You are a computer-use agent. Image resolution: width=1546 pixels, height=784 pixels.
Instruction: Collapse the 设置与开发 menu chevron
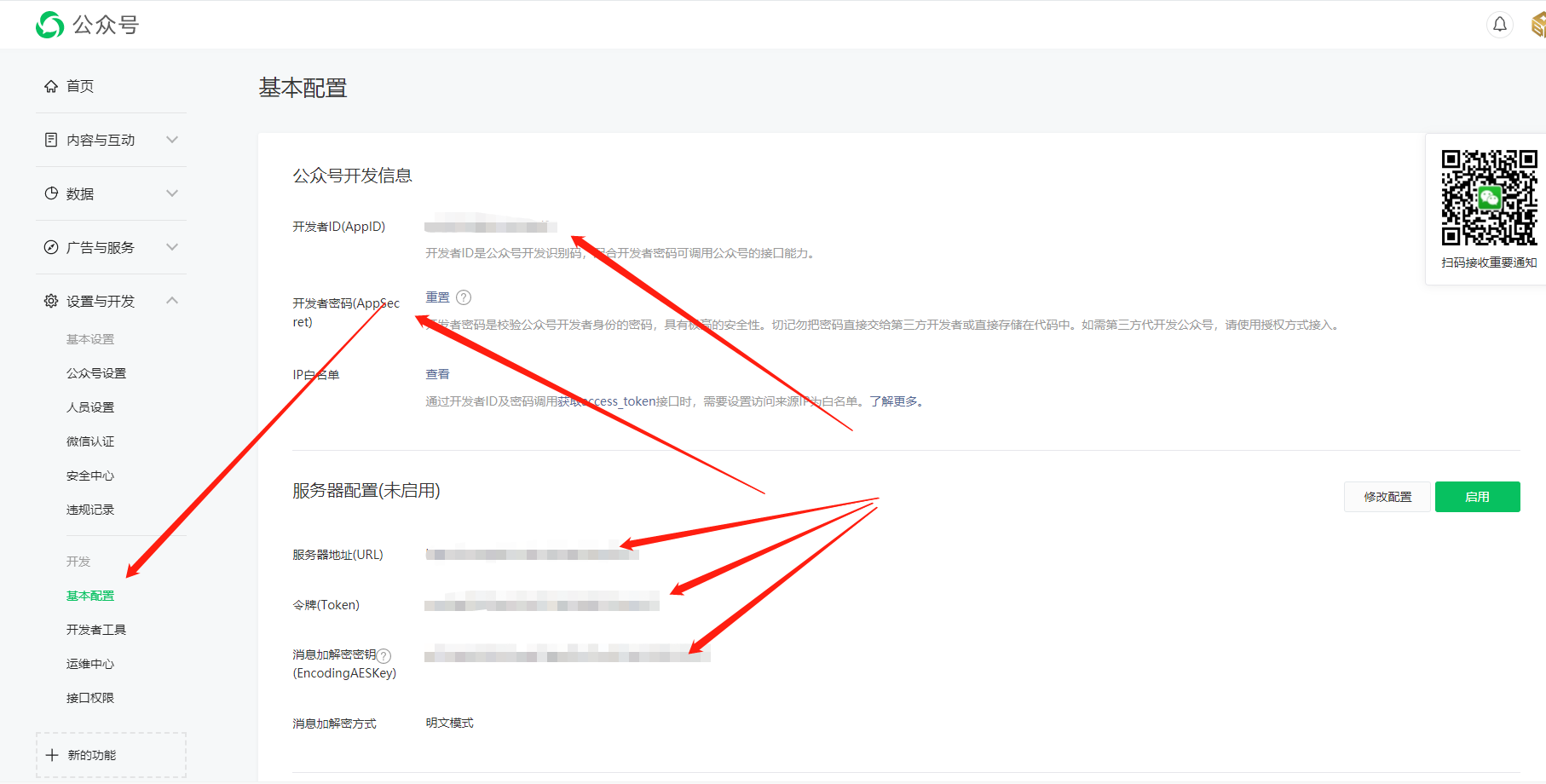172,300
